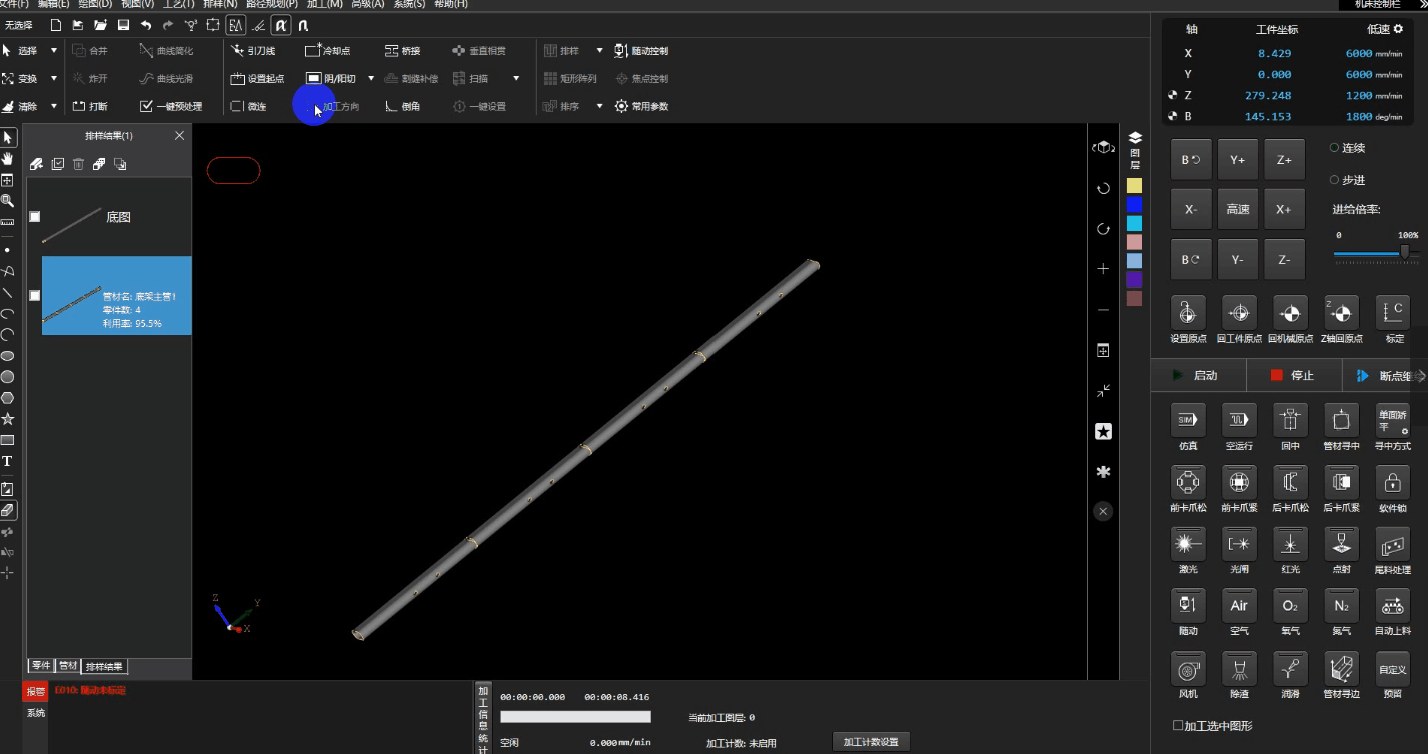This screenshot has height=754, width=1428.
Task: Expand the 排样 dropdown arrow
Action: 599,50
